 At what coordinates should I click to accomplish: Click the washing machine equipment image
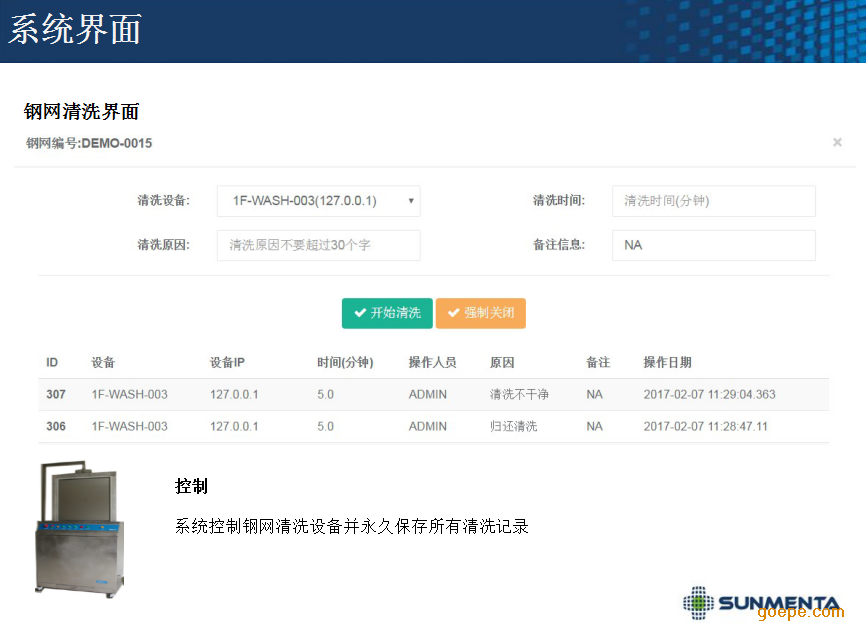tap(80, 528)
